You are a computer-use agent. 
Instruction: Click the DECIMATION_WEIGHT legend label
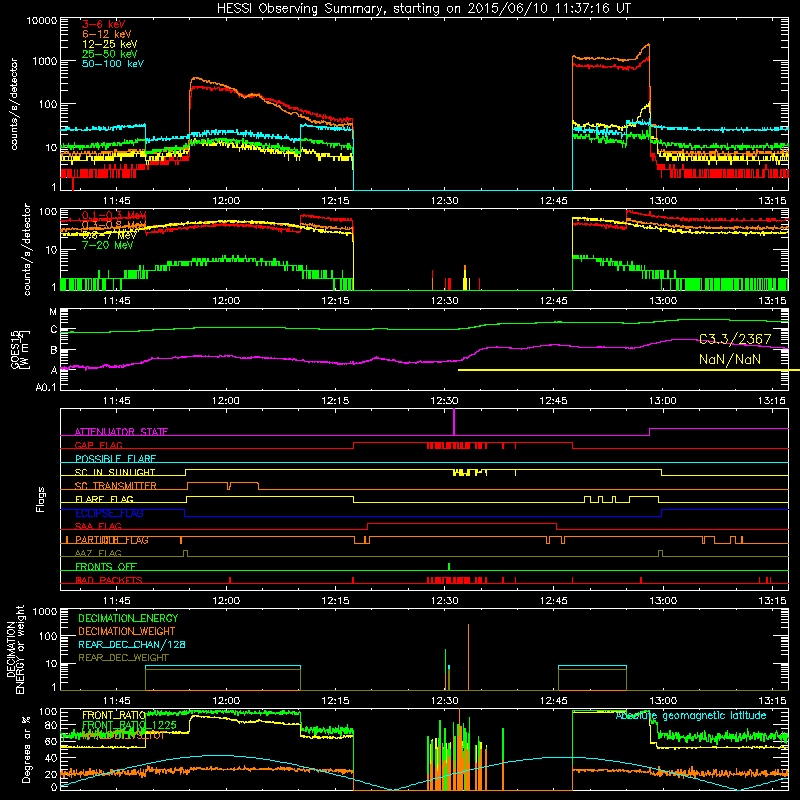pyautogui.click(x=127, y=631)
